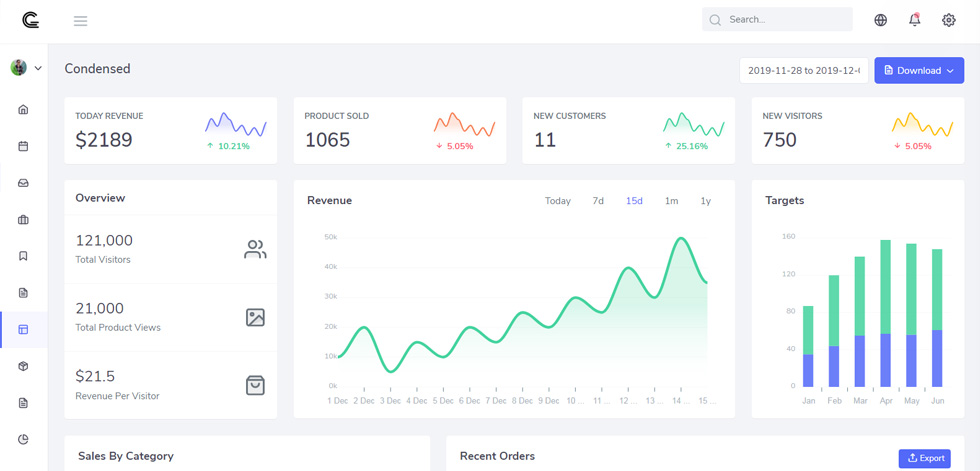This screenshot has width=980, height=471.
Task: Open the Download dropdown button
Action: tap(919, 71)
